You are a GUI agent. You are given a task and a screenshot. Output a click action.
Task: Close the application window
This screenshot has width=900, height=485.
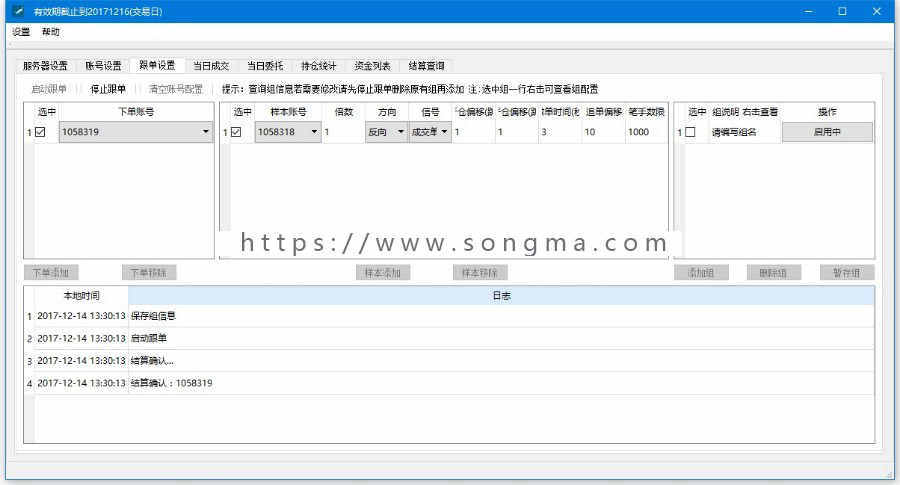pos(876,11)
